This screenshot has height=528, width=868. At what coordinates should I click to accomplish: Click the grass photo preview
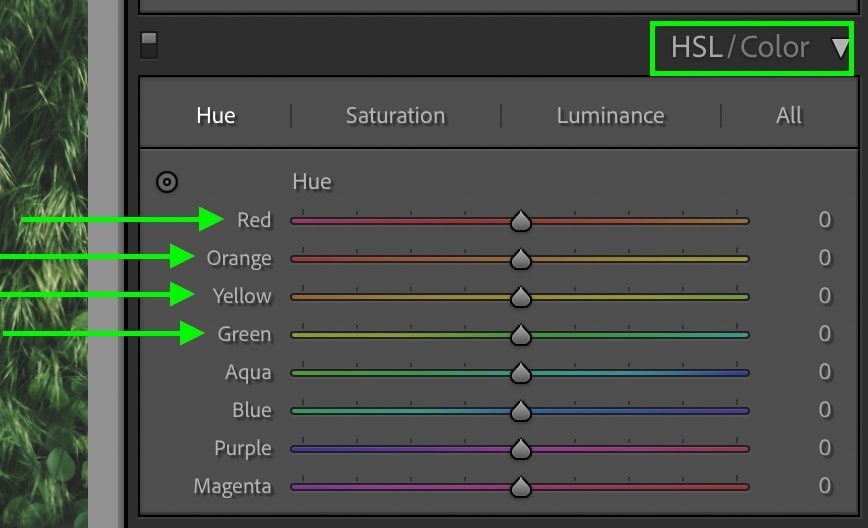[44, 264]
